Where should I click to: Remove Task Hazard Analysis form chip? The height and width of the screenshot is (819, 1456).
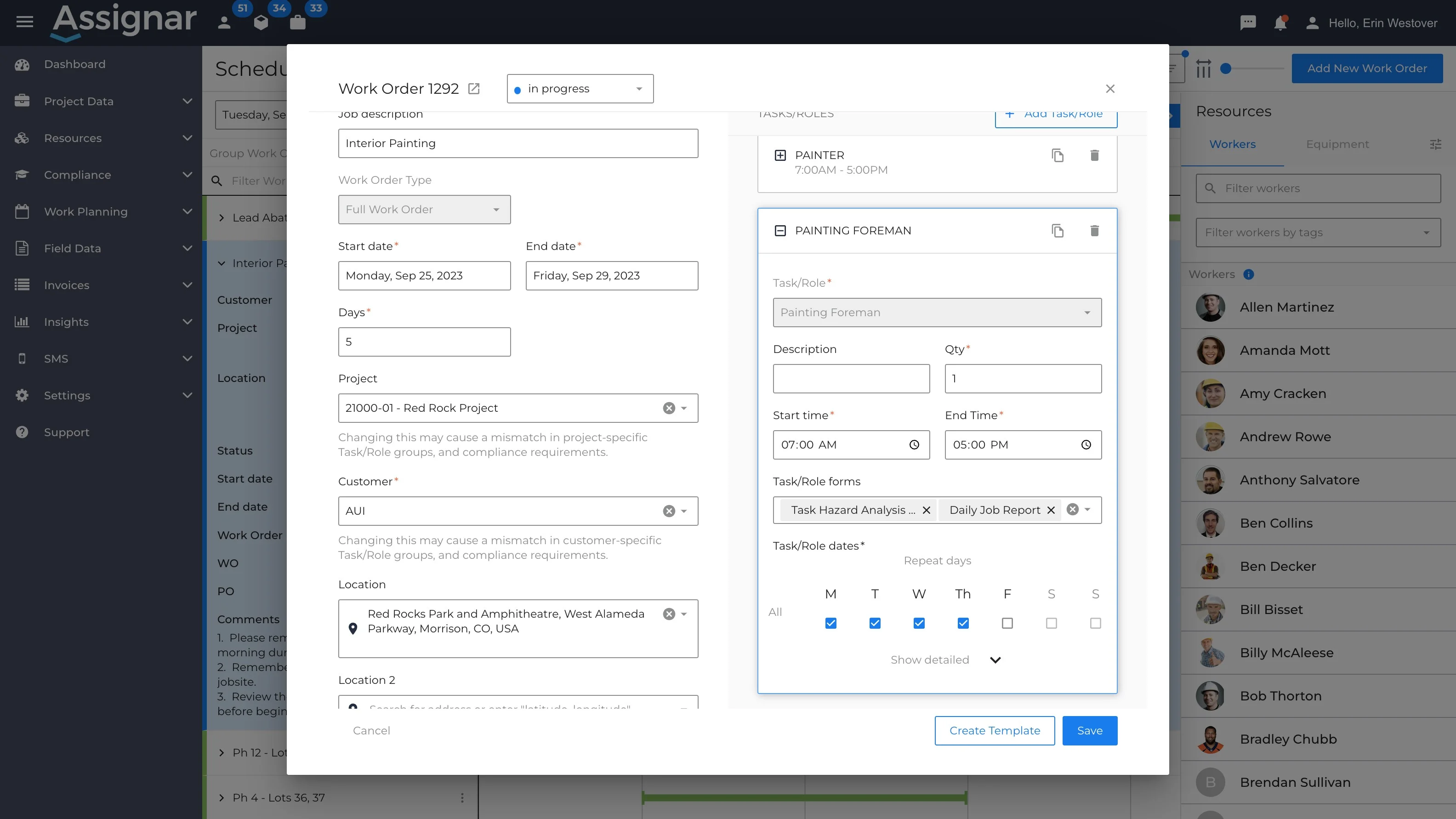click(x=927, y=511)
